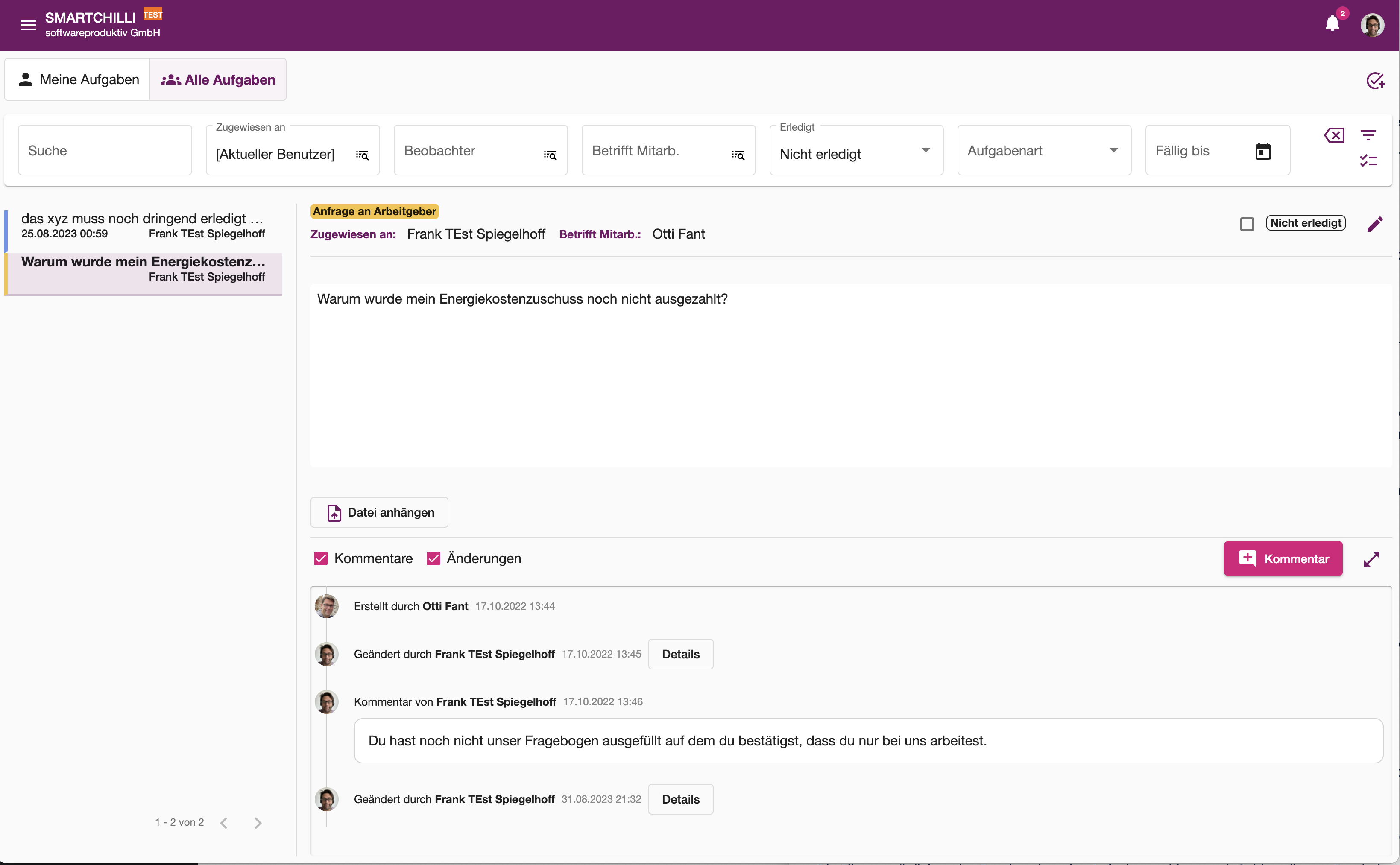
Task: Click into the Suche field
Action: click(105, 150)
